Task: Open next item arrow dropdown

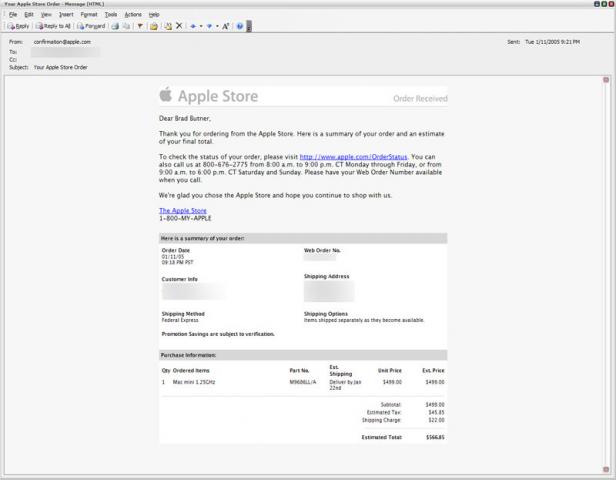Action: pyautogui.click(x=217, y=26)
